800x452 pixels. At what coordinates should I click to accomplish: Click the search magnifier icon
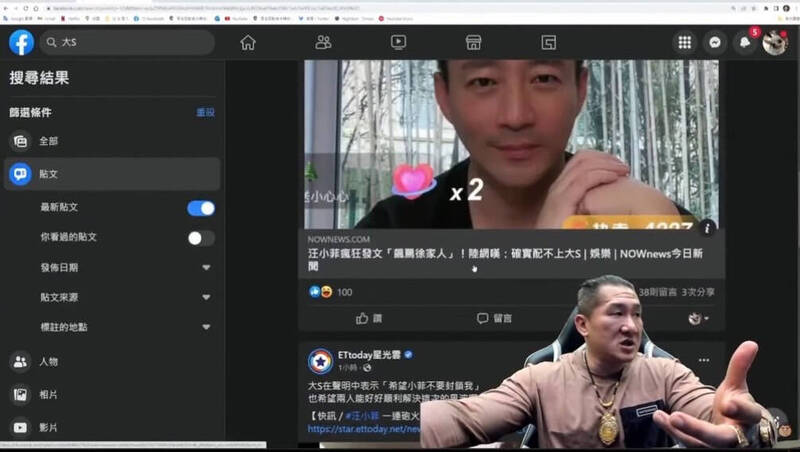tap(52, 42)
